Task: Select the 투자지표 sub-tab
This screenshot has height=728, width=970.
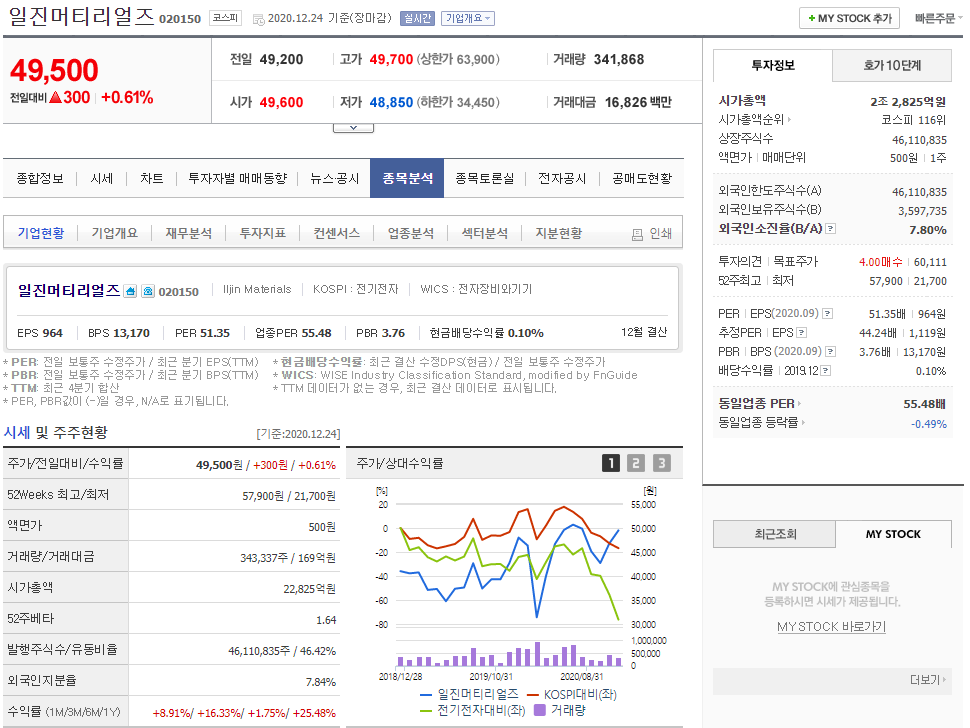Action: 263,233
